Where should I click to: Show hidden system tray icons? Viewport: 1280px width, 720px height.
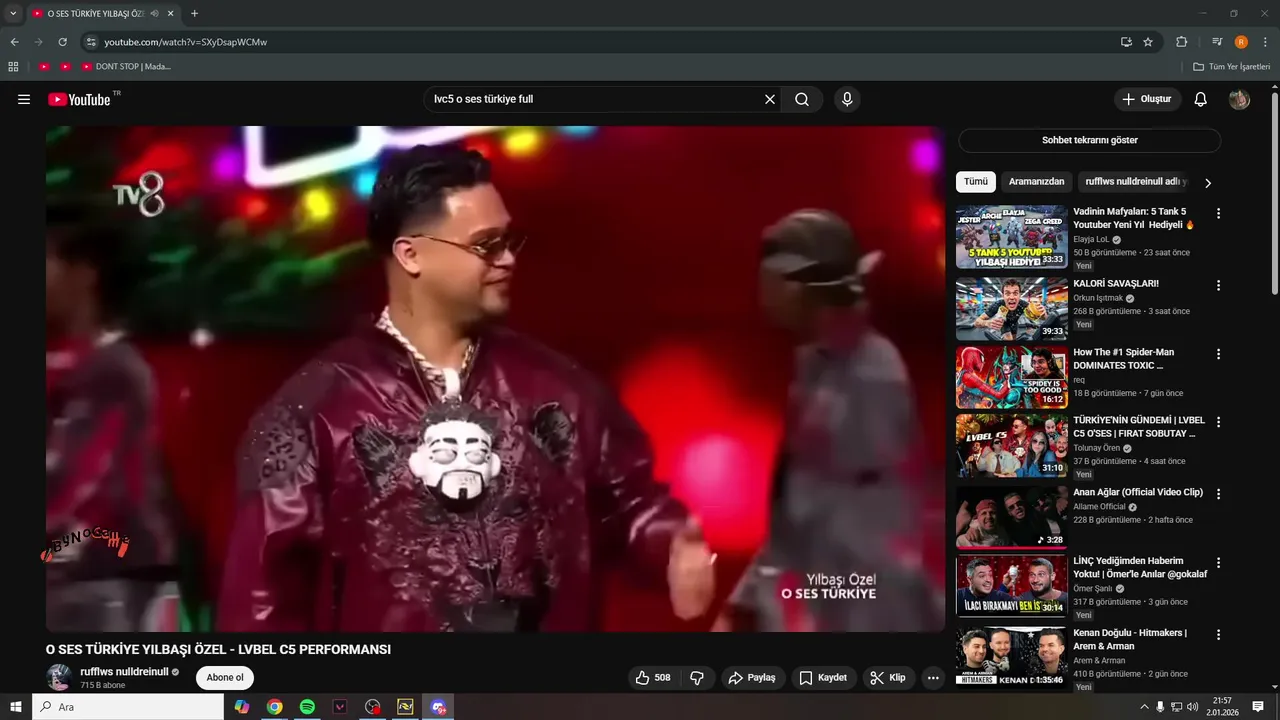pyautogui.click(x=1144, y=707)
